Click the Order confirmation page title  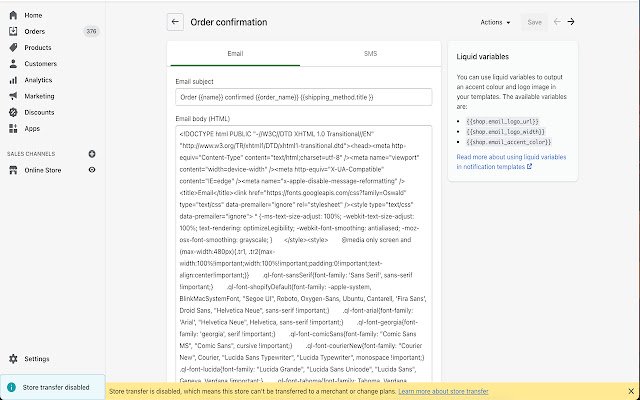pos(229,22)
